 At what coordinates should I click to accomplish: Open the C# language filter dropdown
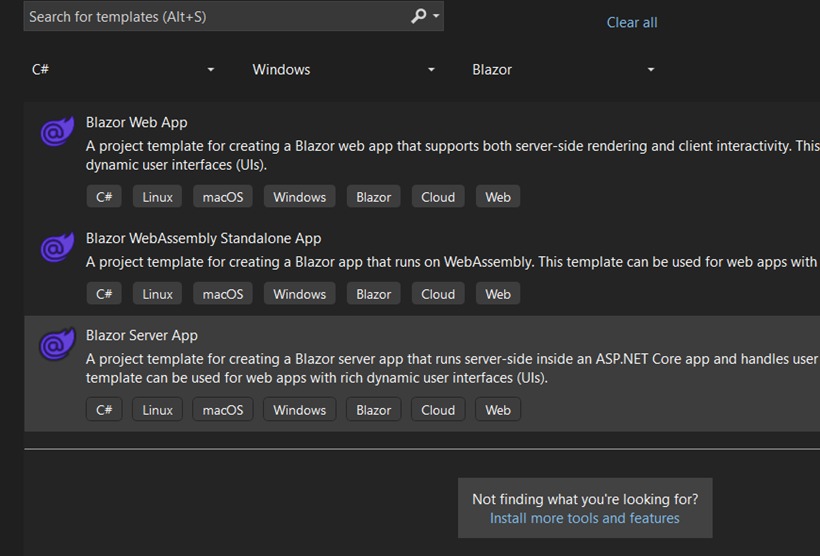[x=123, y=70]
